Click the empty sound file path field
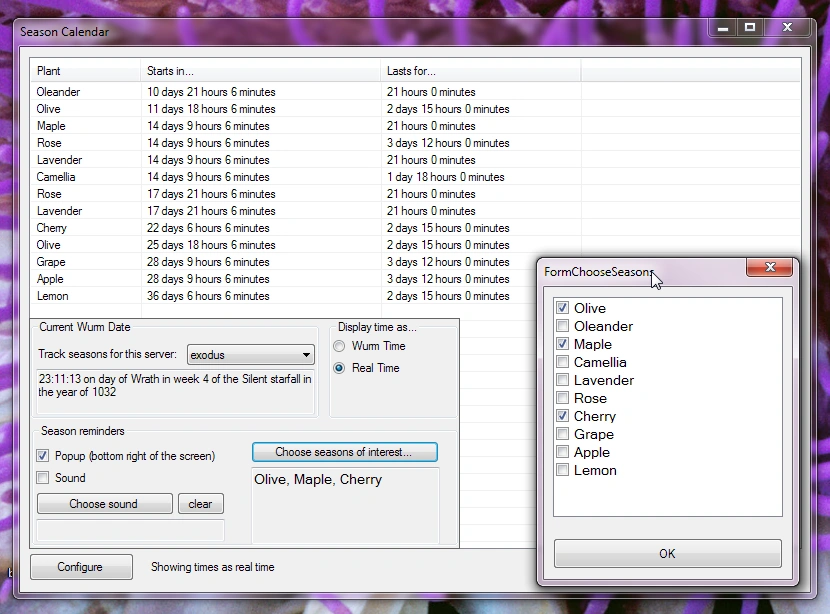Image resolution: width=830 pixels, height=614 pixels. coord(130,530)
